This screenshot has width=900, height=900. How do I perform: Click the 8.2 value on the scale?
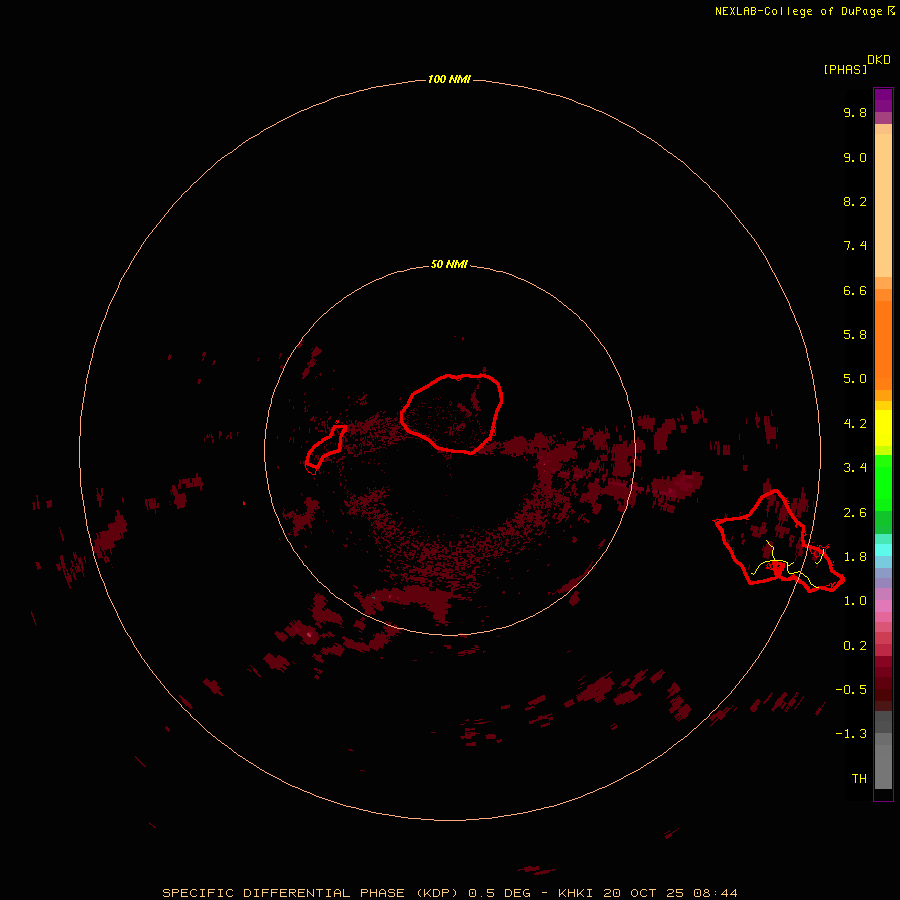pos(855,201)
